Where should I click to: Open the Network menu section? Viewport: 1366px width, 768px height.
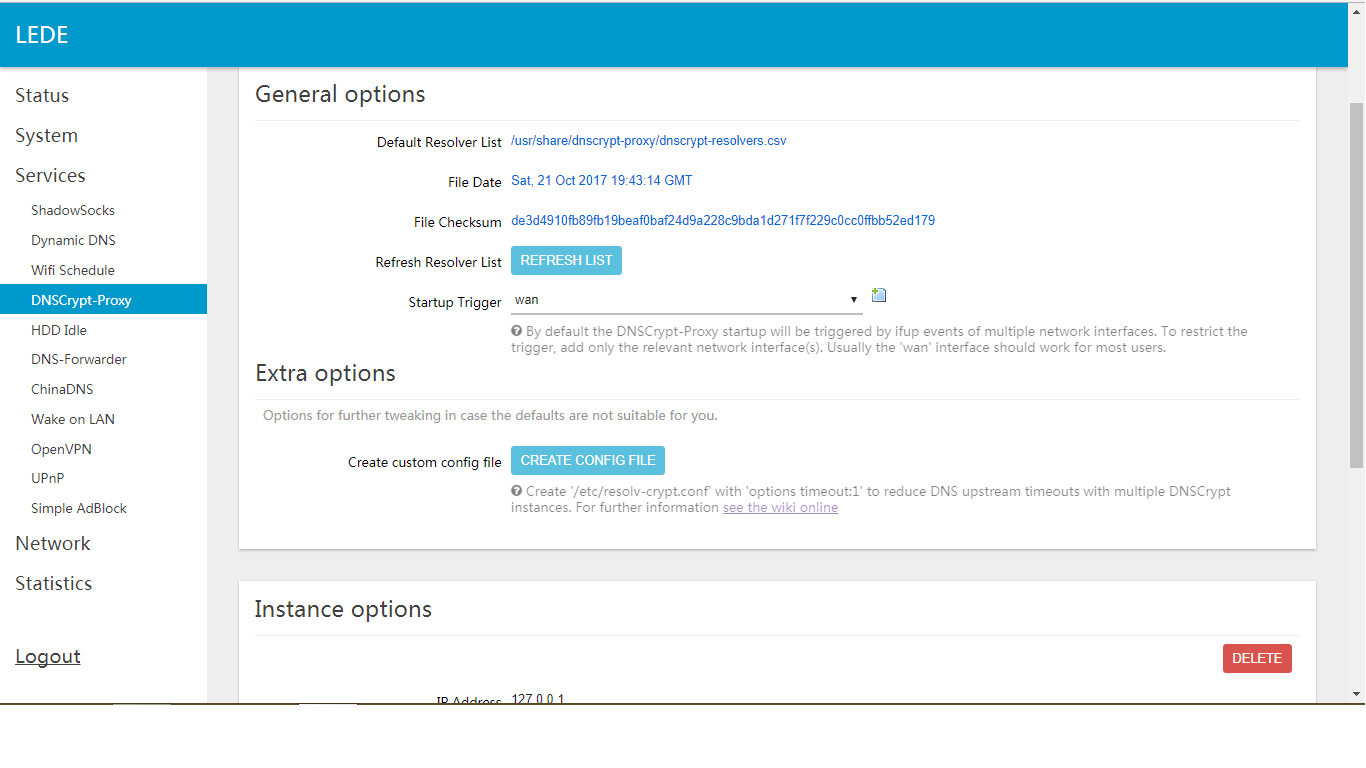(53, 544)
